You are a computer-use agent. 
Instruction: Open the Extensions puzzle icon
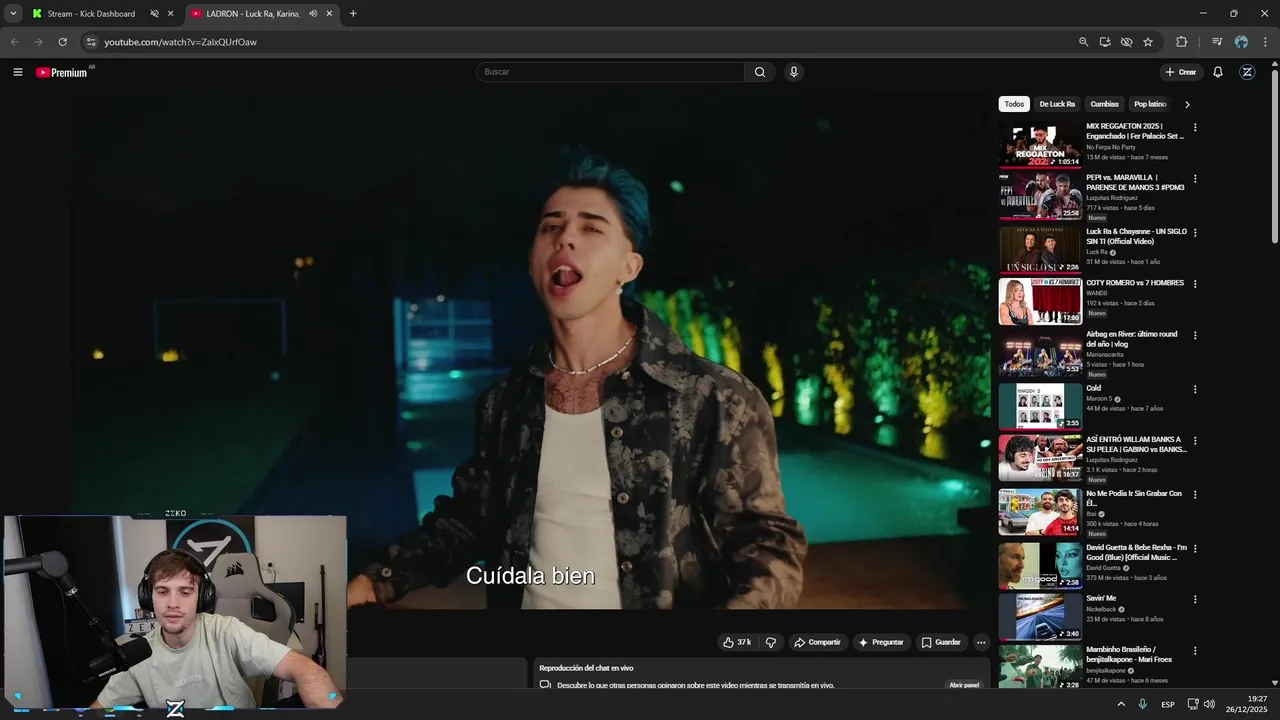[1181, 42]
